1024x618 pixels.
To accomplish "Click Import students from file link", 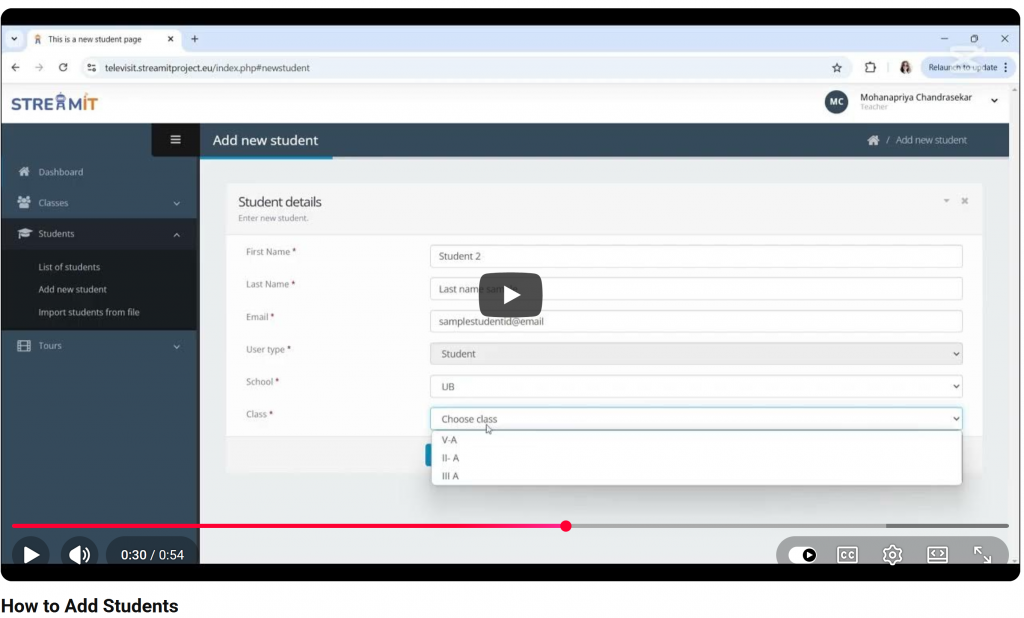I will click(x=89, y=312).
